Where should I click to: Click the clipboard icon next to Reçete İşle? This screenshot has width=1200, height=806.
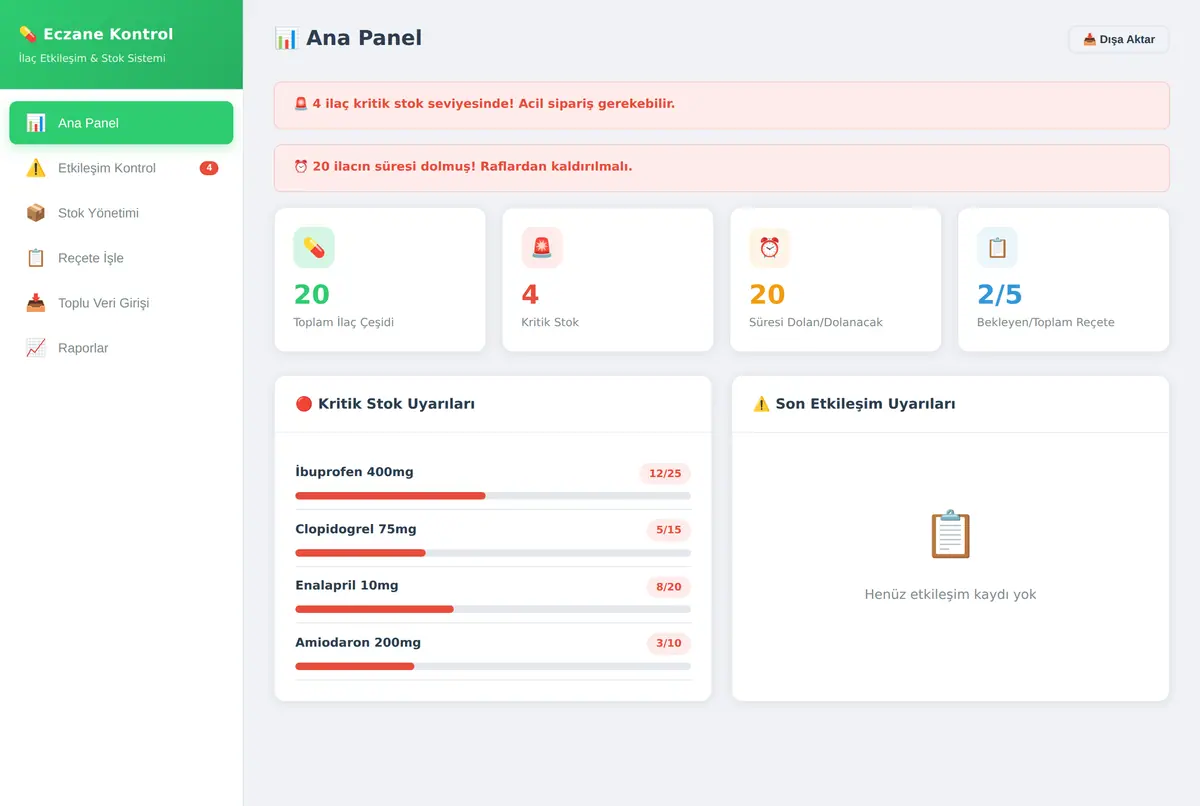pos(36,258)
